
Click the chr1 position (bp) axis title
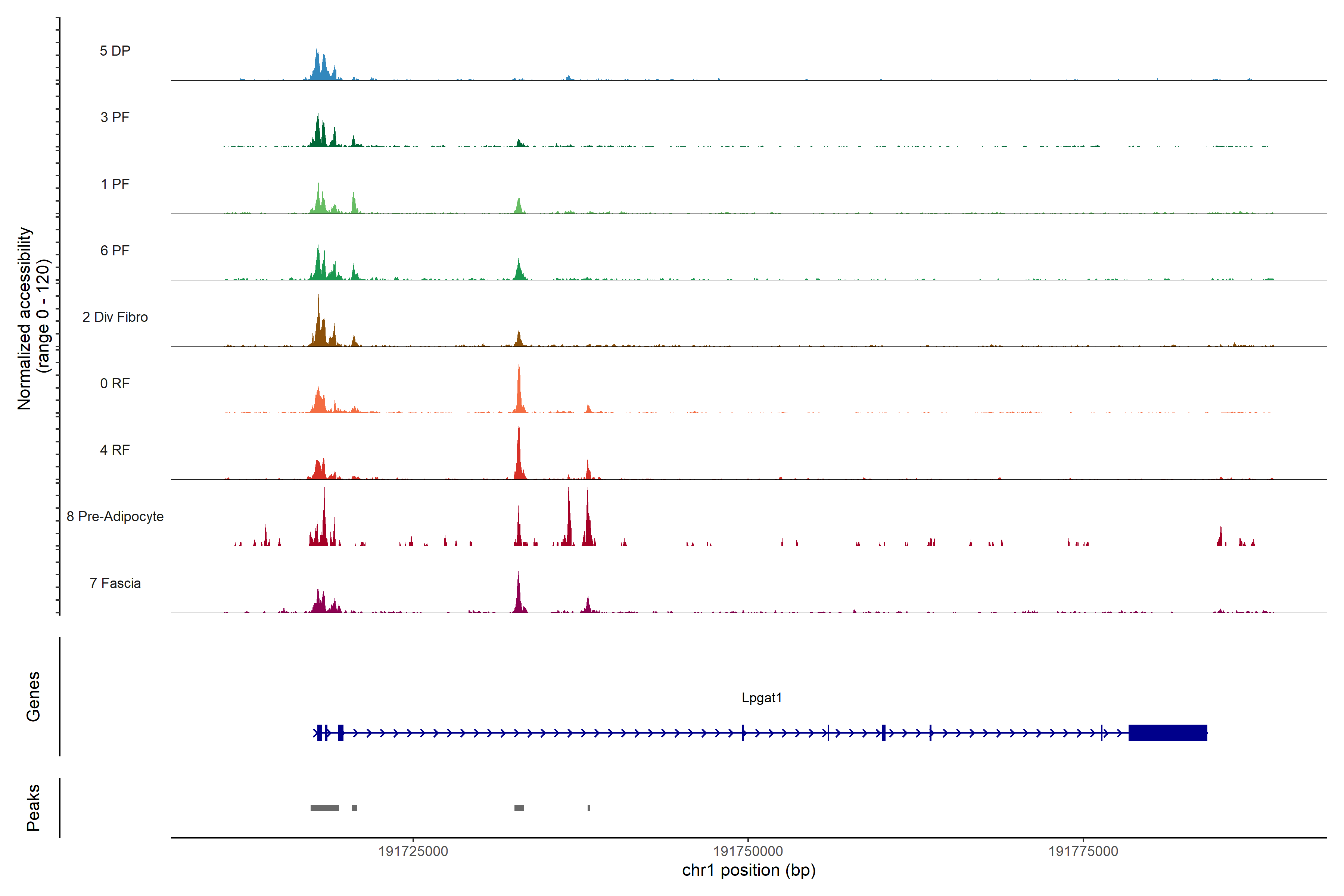749,870
